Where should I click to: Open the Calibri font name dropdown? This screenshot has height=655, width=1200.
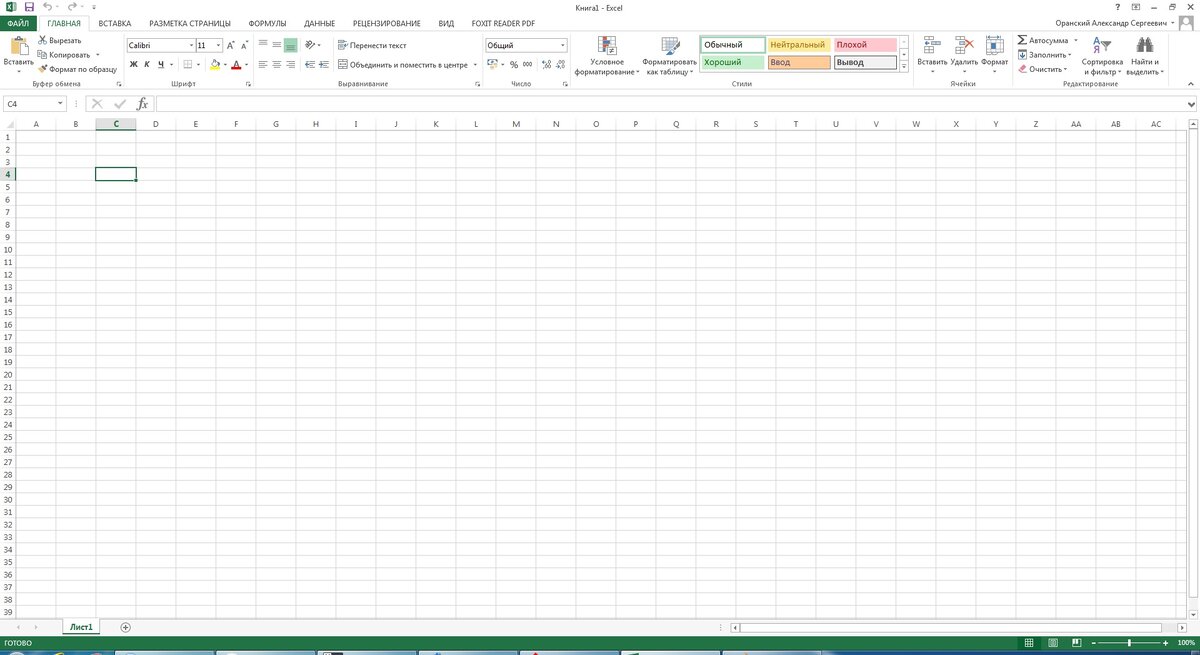pyautogui.click(x=191, y=45)
